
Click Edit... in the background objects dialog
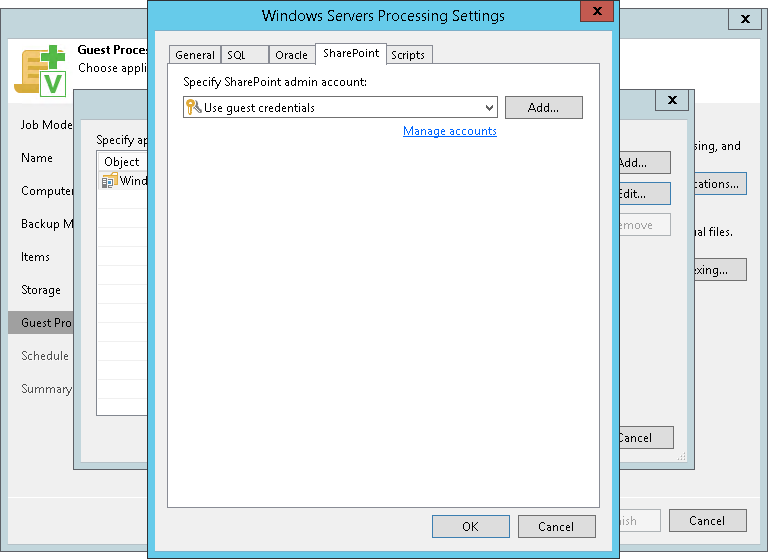pyautogui.click(x=645, y=194)
